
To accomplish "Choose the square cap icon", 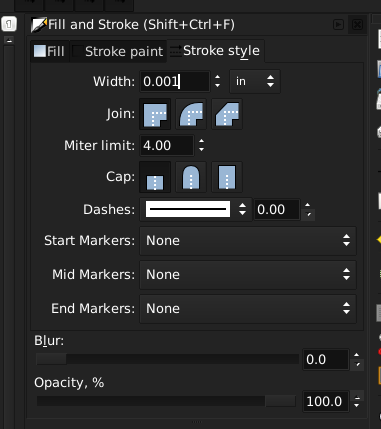I will point(227,177).
